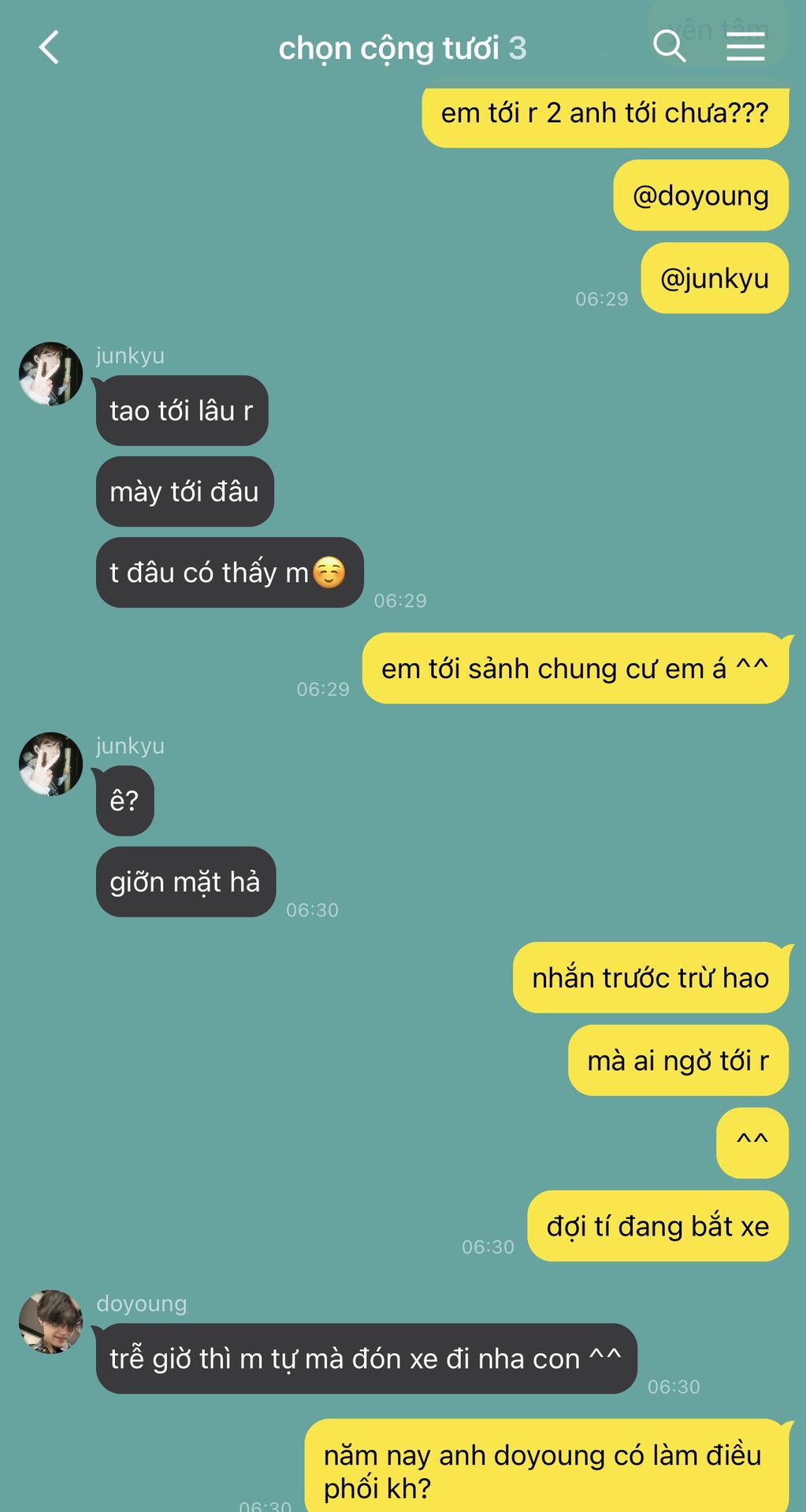Select the '@junkyu' mention bubble
The height and width of the screenshot is (1512, 806).
pyautogui.click(x=715, y=278)
